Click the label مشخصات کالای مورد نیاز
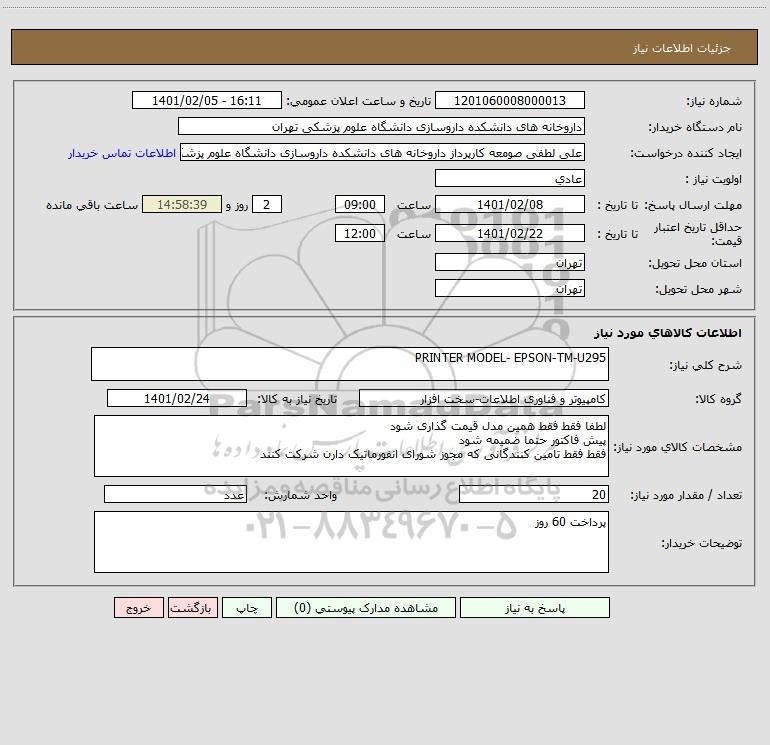Viewport: 770px width, 745px height. pyautogui.click(x=678, y=447)
